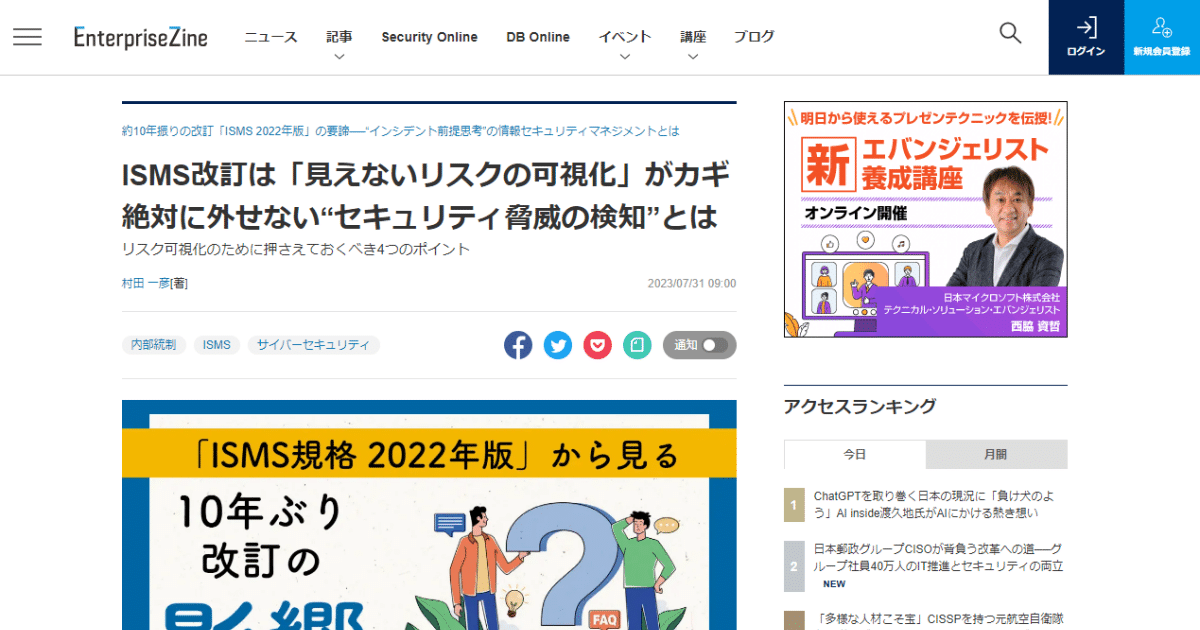The image size is (1200, 630).
Task: Open the エバンジェリスト養成講座 banner ad
Action: (x=926, y=220)
